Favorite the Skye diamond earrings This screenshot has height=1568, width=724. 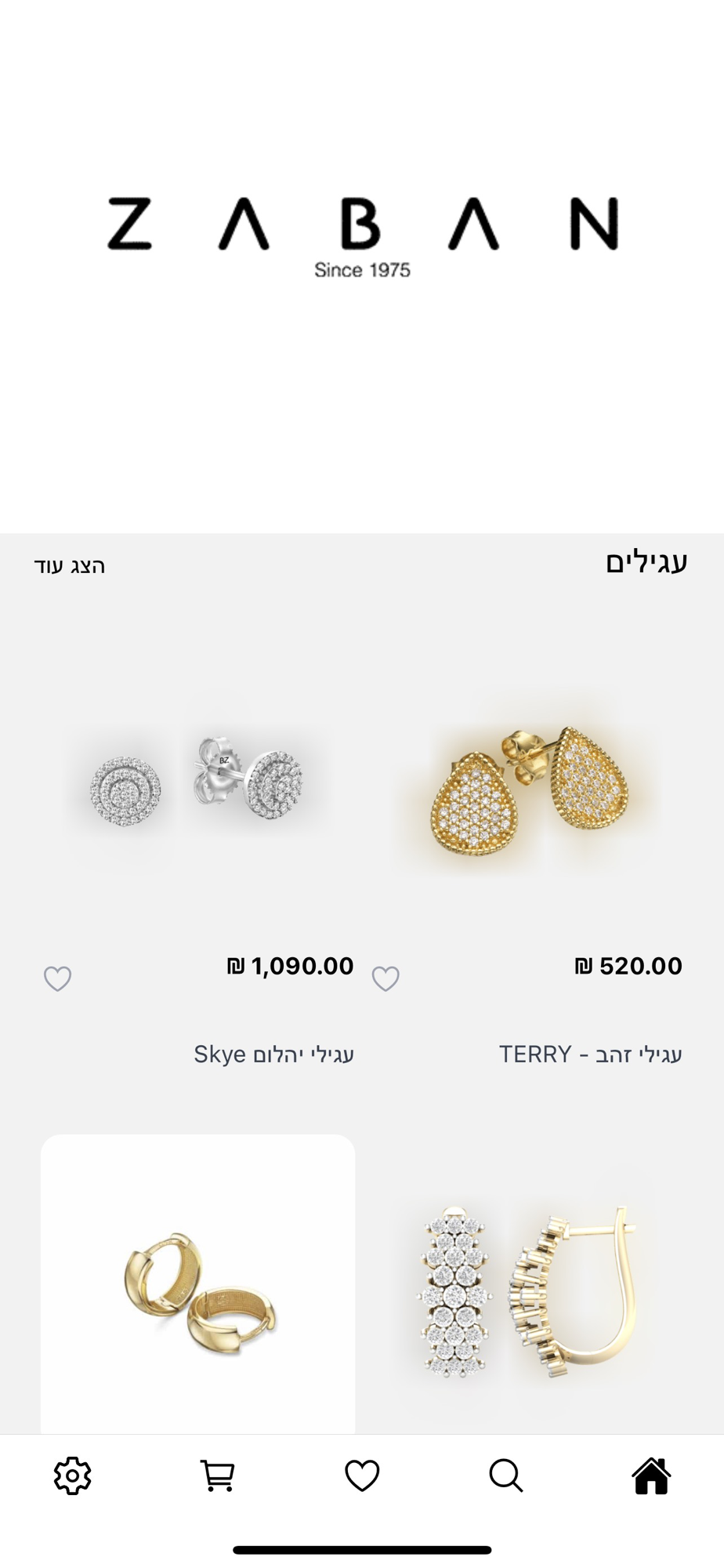point(57,978)
